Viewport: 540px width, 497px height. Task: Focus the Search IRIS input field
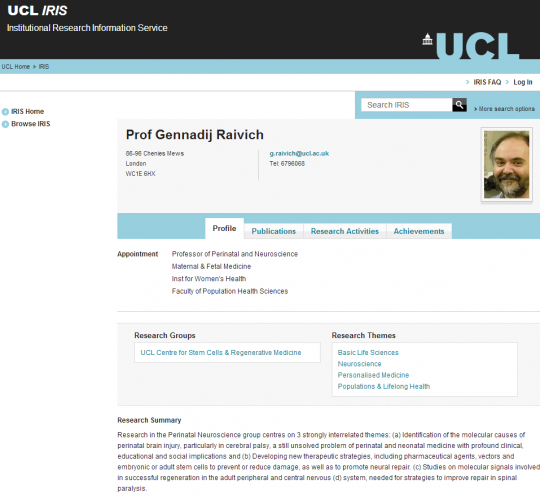coord(407,105)
